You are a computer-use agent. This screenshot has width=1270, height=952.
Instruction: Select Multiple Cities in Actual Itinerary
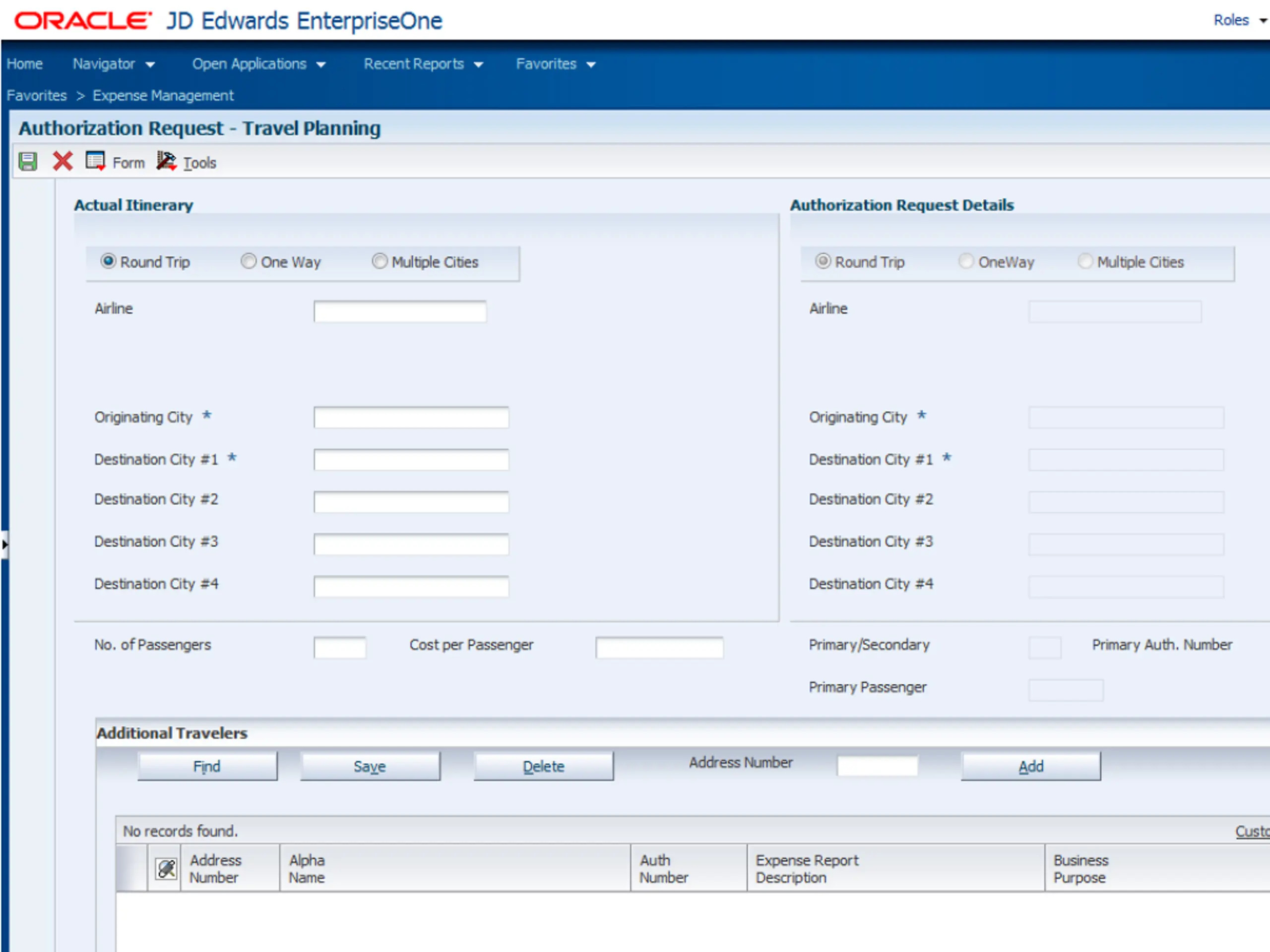click(x=380, y=261)
